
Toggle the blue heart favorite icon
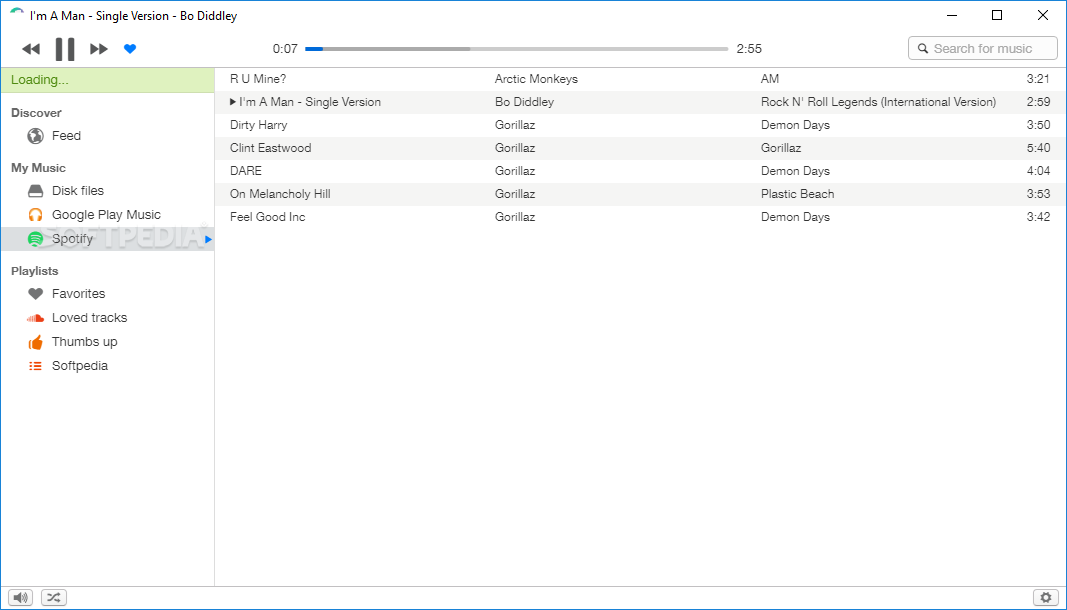point(130,49)
